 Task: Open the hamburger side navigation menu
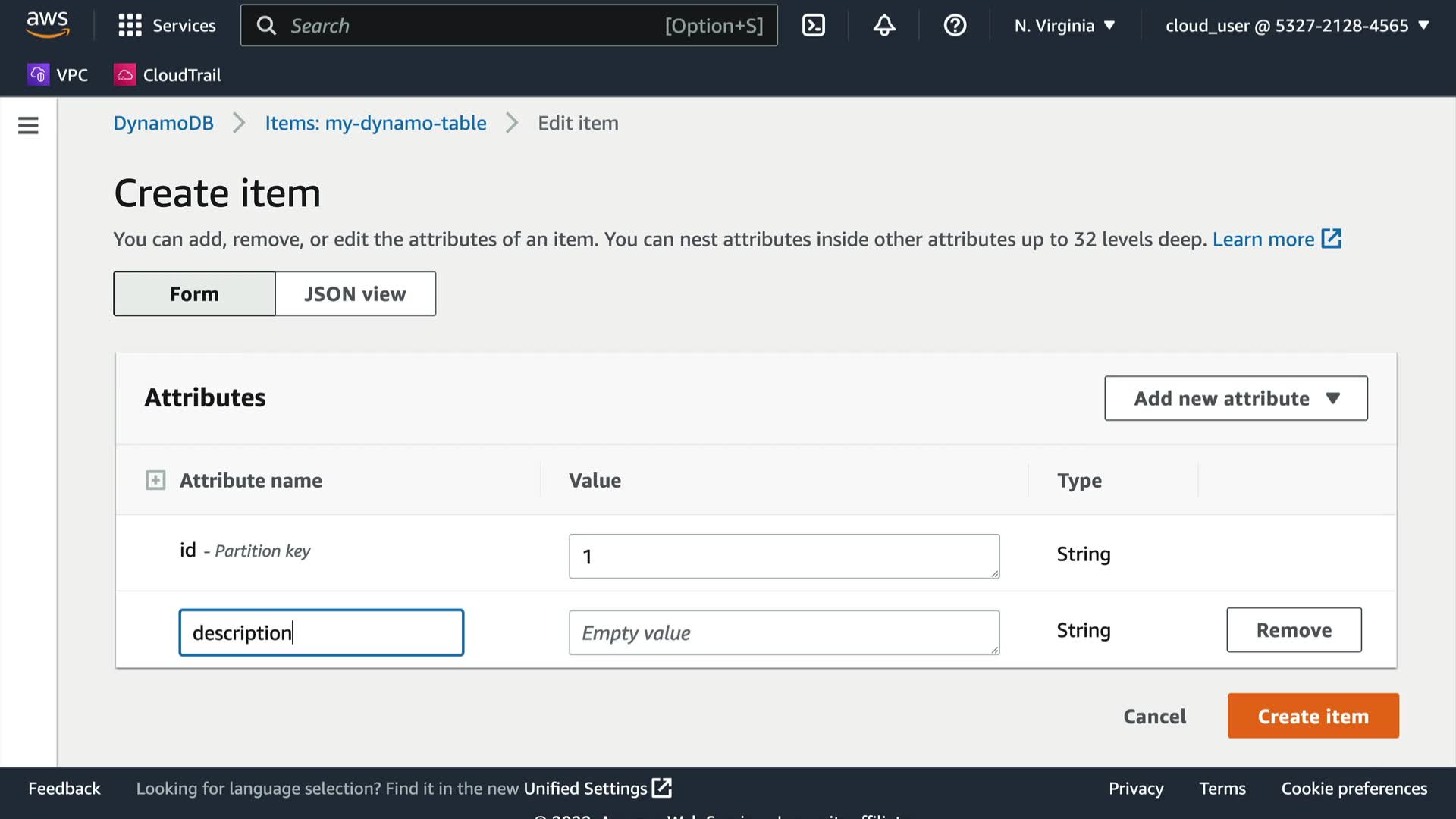[x=28, y=125]
